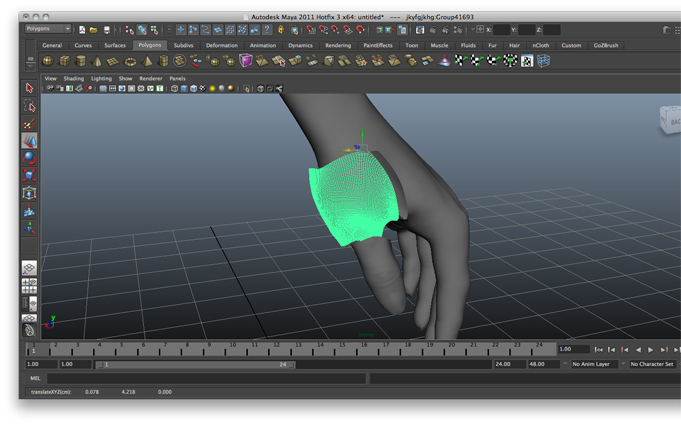This screenshot has width=681, height=425.
Task: Select the Soft Modification tool
Action: (x=29, y=211)
